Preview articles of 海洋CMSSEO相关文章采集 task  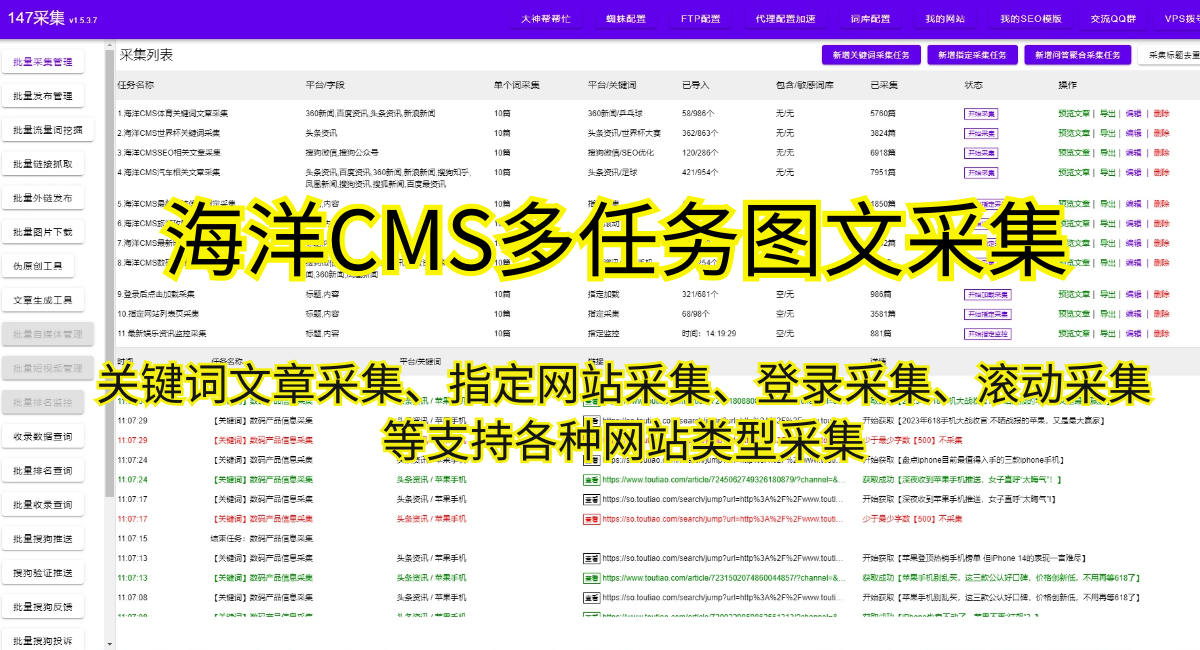(x=1074, y=152)
